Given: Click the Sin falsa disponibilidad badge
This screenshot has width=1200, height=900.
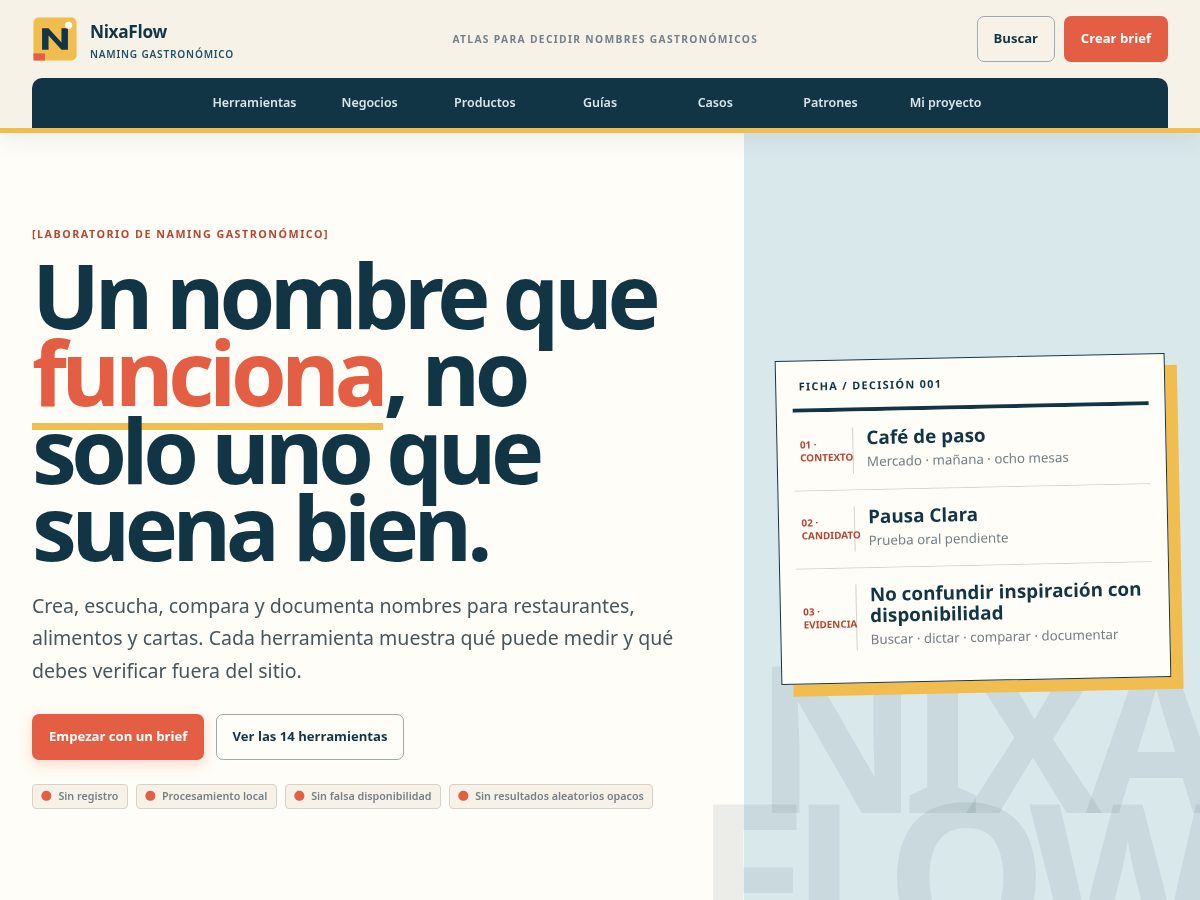Looking at the screenshot, I should [363, 796].
